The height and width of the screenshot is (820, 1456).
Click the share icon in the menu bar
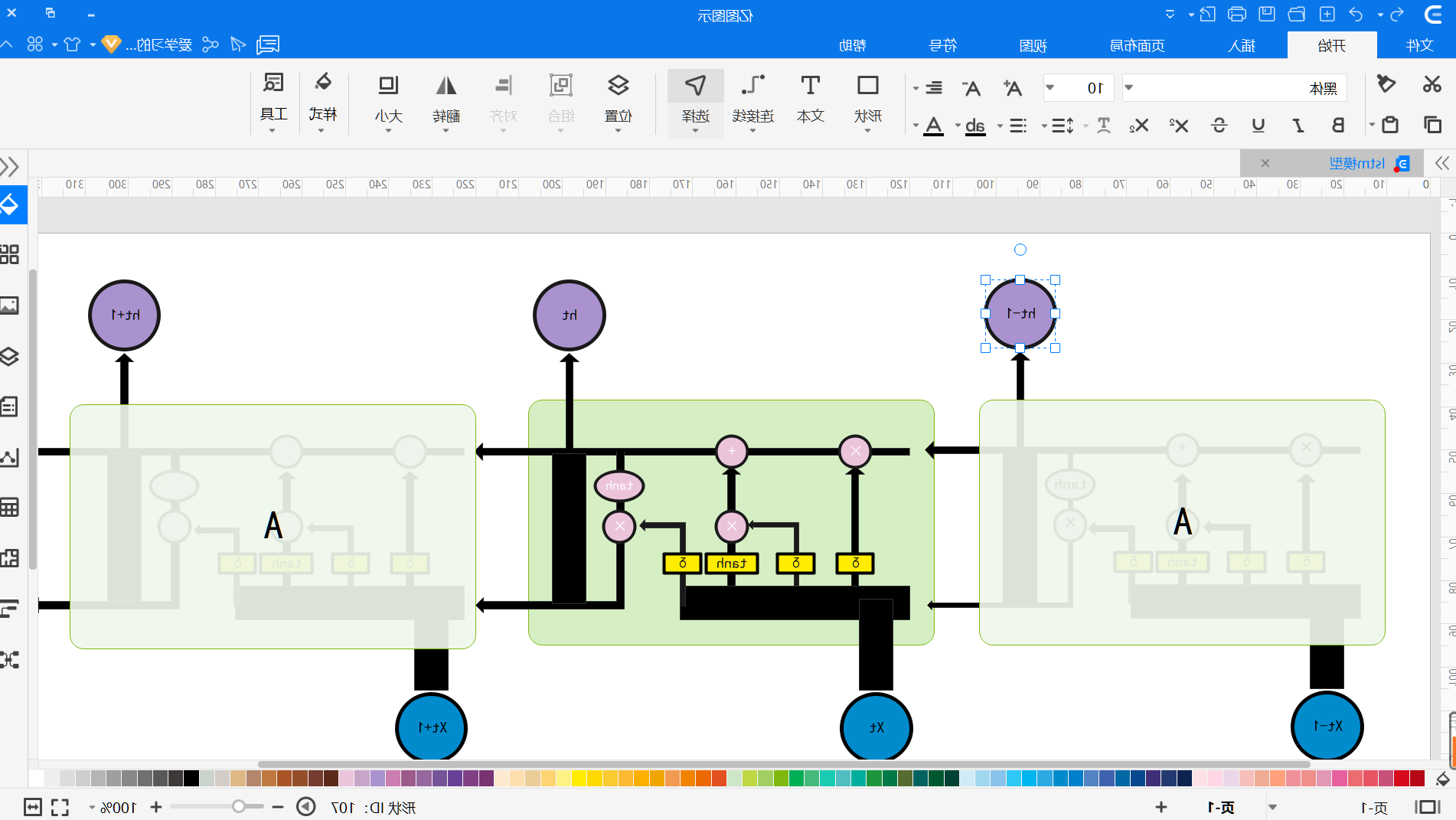(211, 44)
